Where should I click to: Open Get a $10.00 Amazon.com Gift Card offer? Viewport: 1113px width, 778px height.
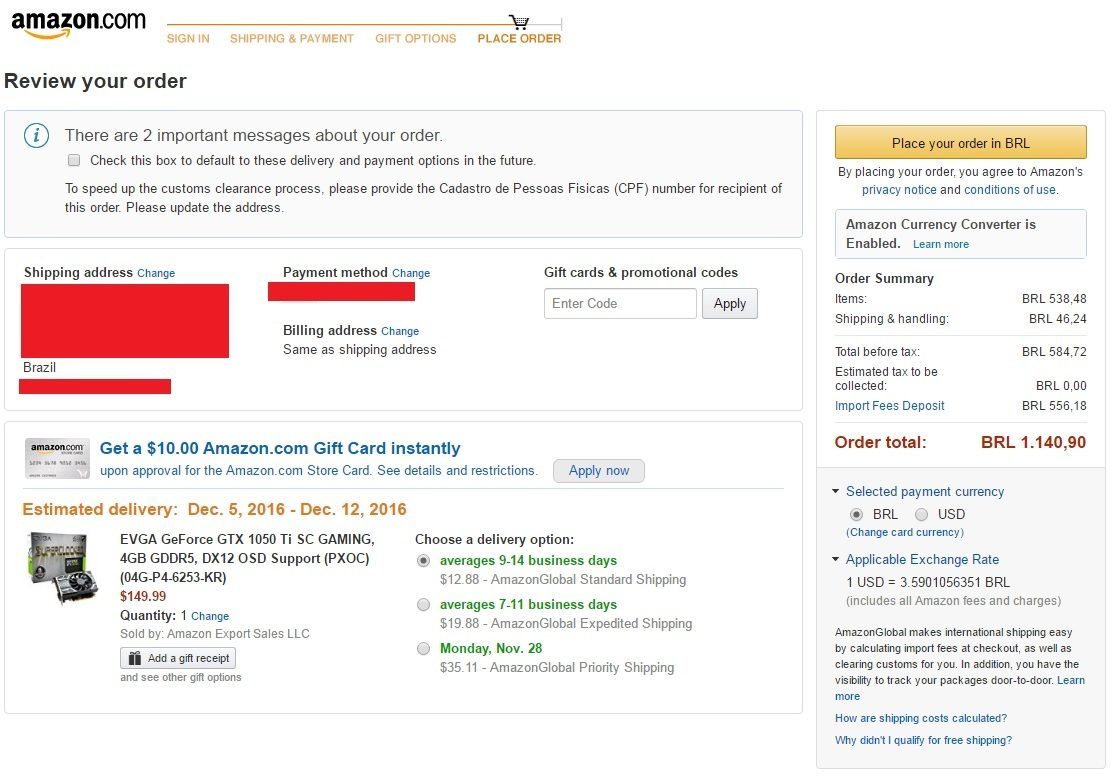pyautogui.click(x=280, y=448)
